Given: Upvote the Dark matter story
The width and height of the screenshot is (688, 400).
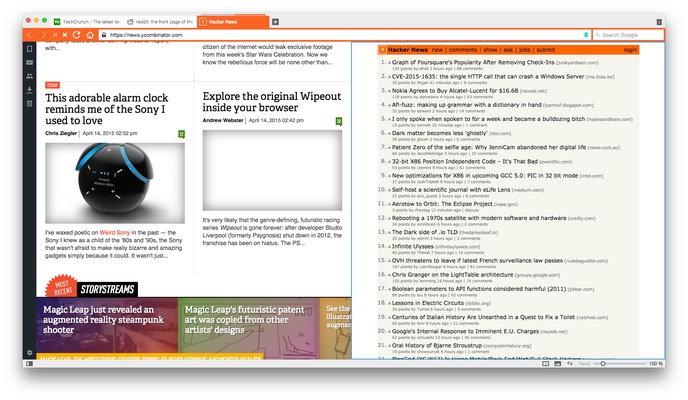Looking at the screenshot, I should pyautogui.click(x=389, y=133).
